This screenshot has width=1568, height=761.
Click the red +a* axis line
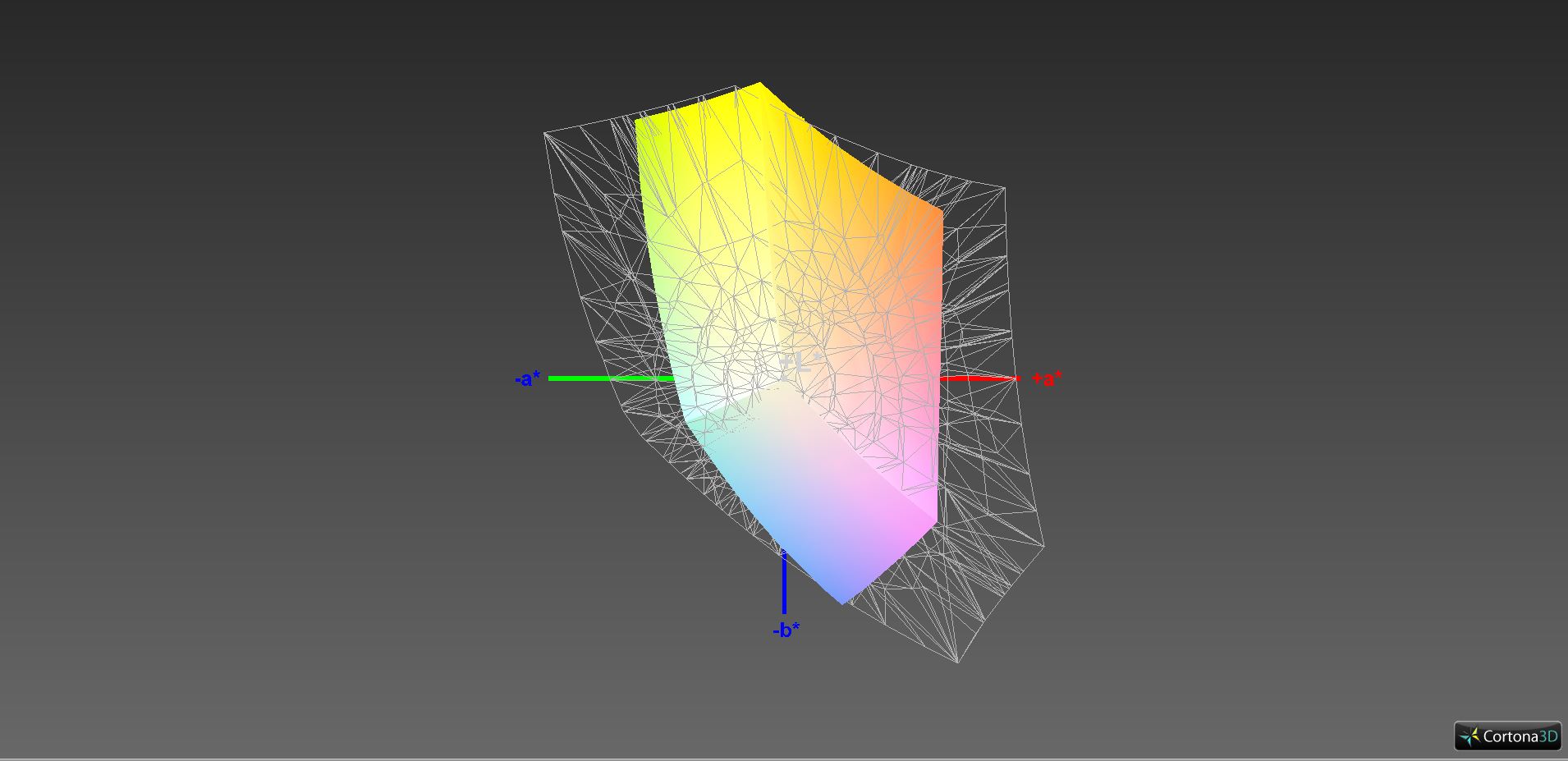(x=979, y=378)
